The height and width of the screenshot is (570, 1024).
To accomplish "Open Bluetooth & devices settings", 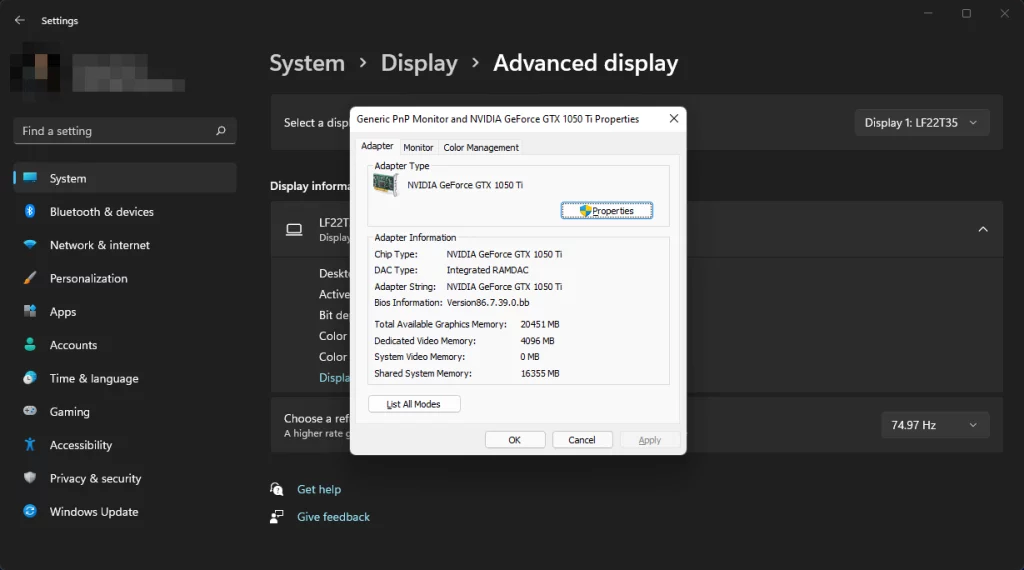I will coord(125,212).
